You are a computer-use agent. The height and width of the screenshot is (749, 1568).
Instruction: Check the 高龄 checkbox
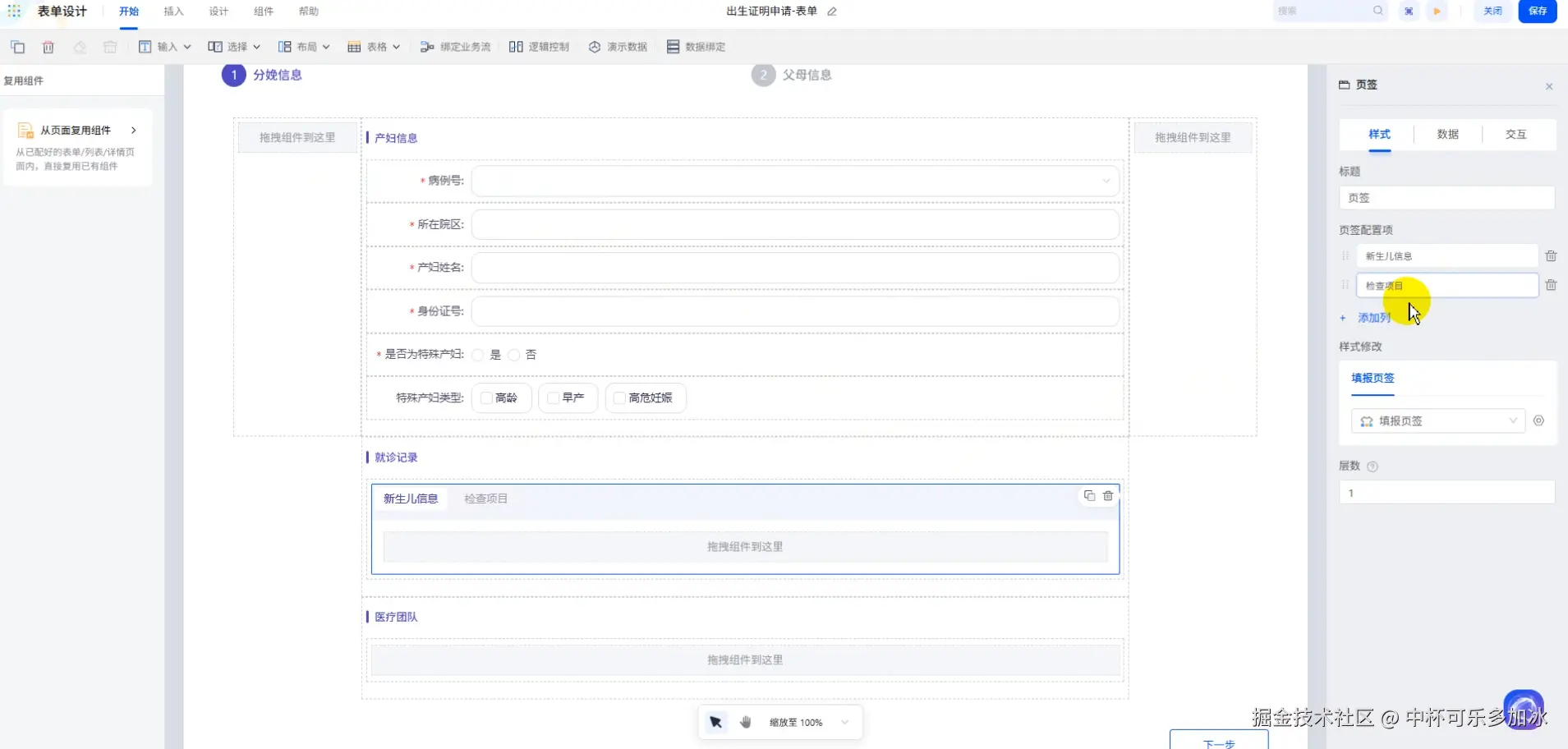(x=486, y=397)
